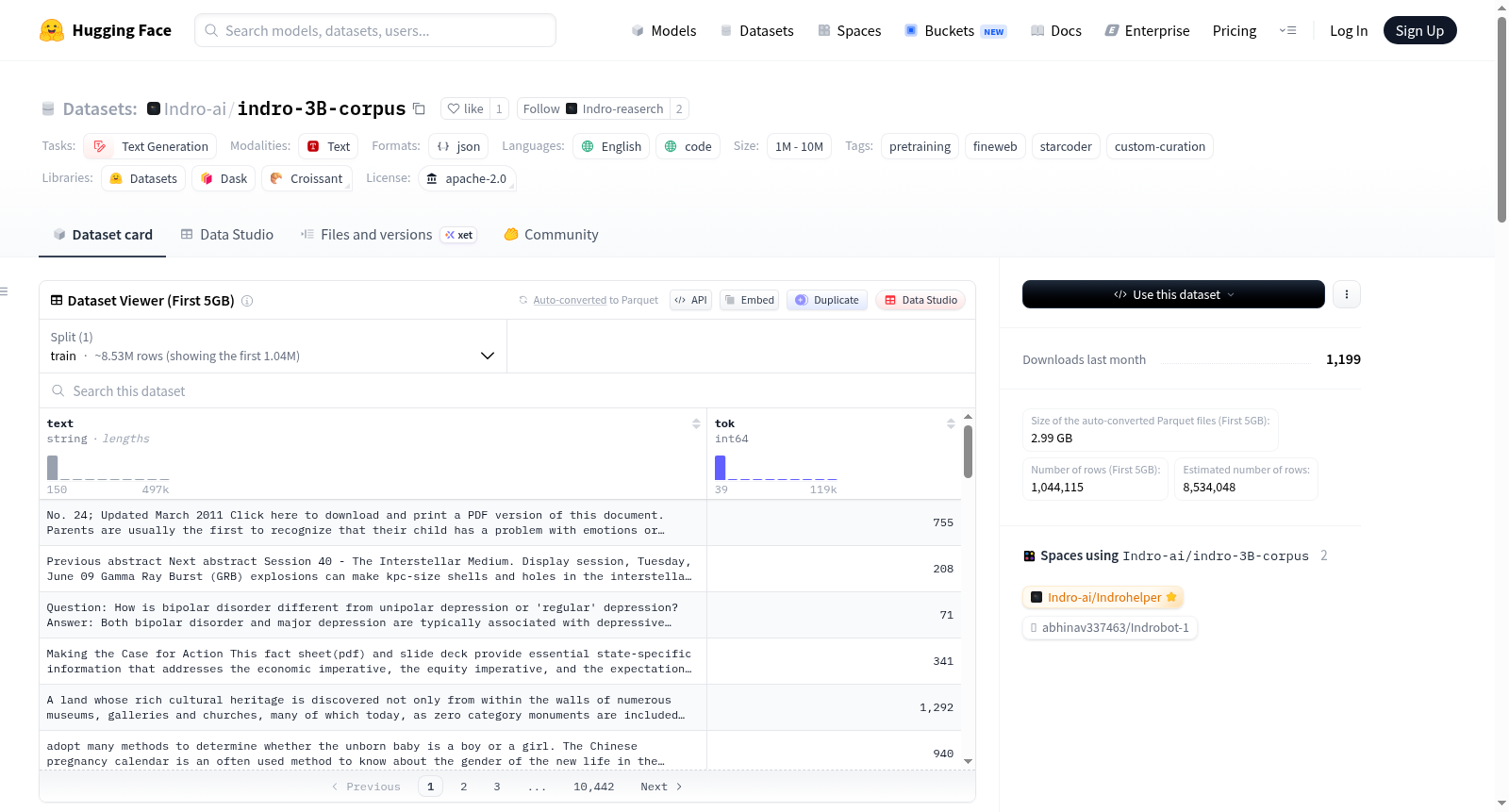Select the Dataset card tab
This screenshot has width=1509, height=812.
103,235
